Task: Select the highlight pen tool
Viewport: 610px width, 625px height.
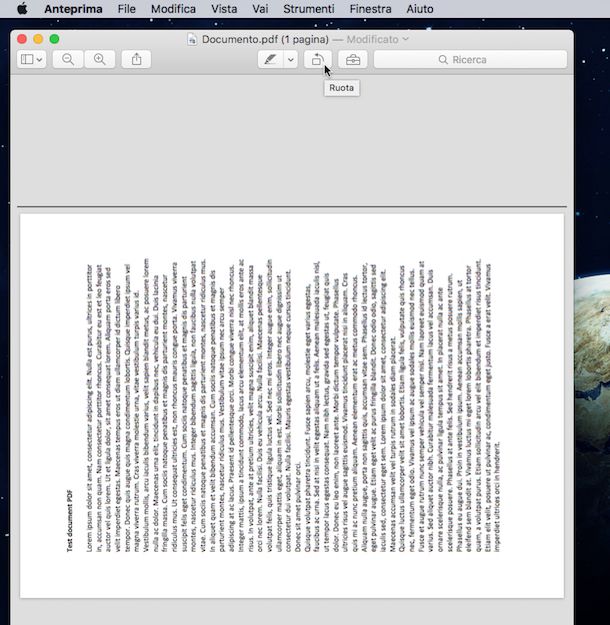Action: click(x=271, y=59)
